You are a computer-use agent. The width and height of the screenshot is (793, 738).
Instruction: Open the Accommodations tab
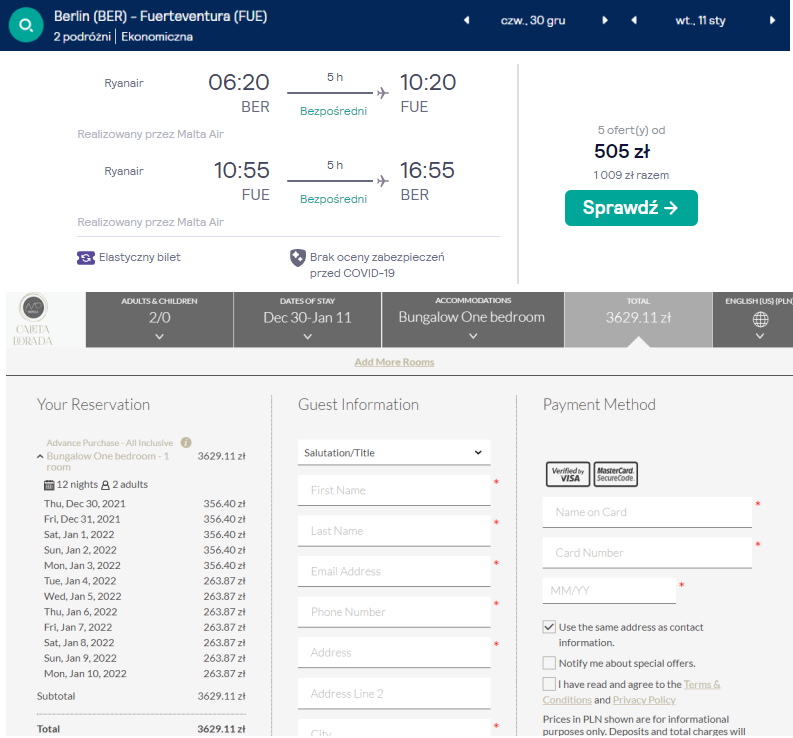point(472,319)
